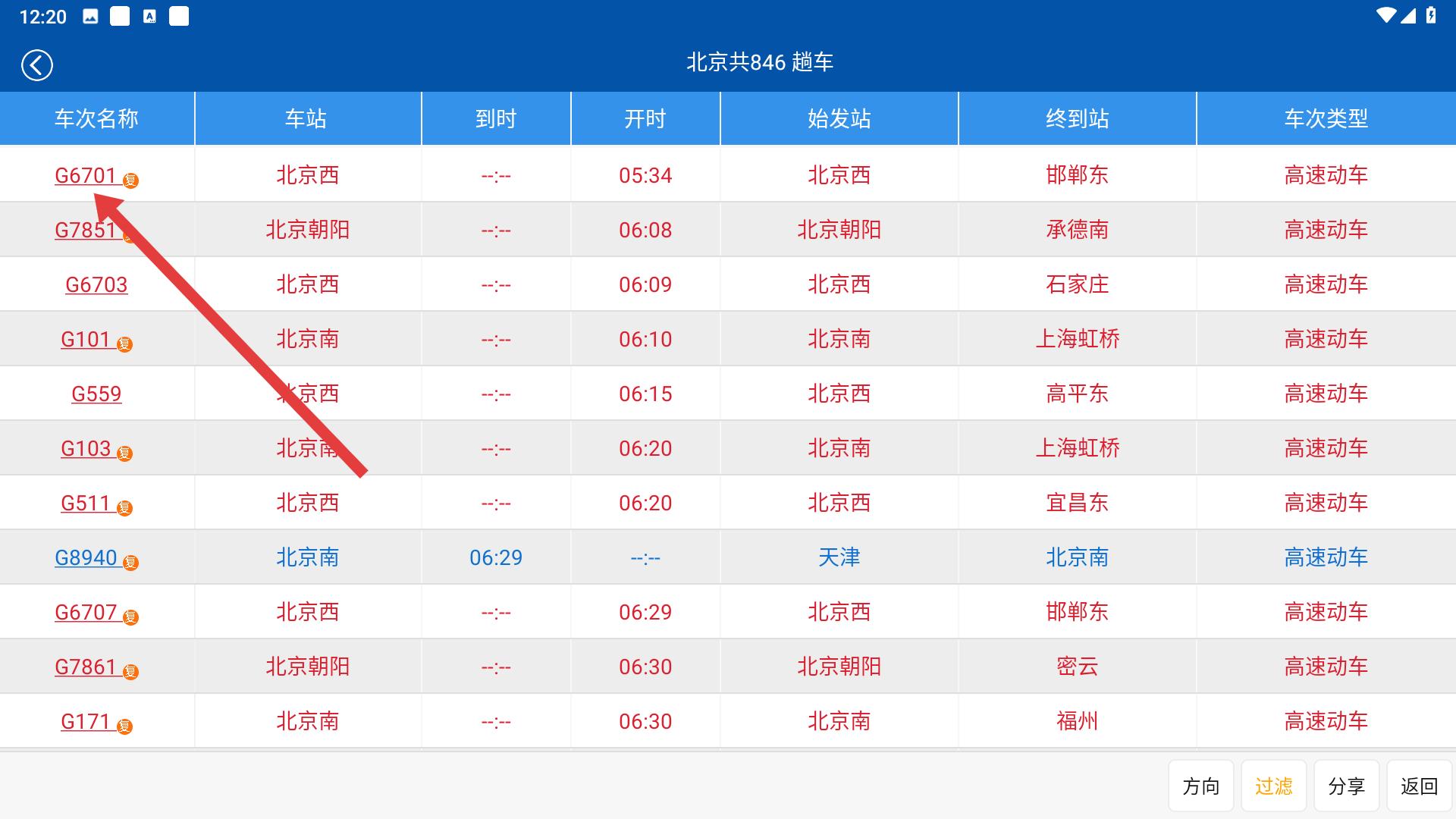
Task: Select the 车次类型 column header
Action: coord(1326,118)
